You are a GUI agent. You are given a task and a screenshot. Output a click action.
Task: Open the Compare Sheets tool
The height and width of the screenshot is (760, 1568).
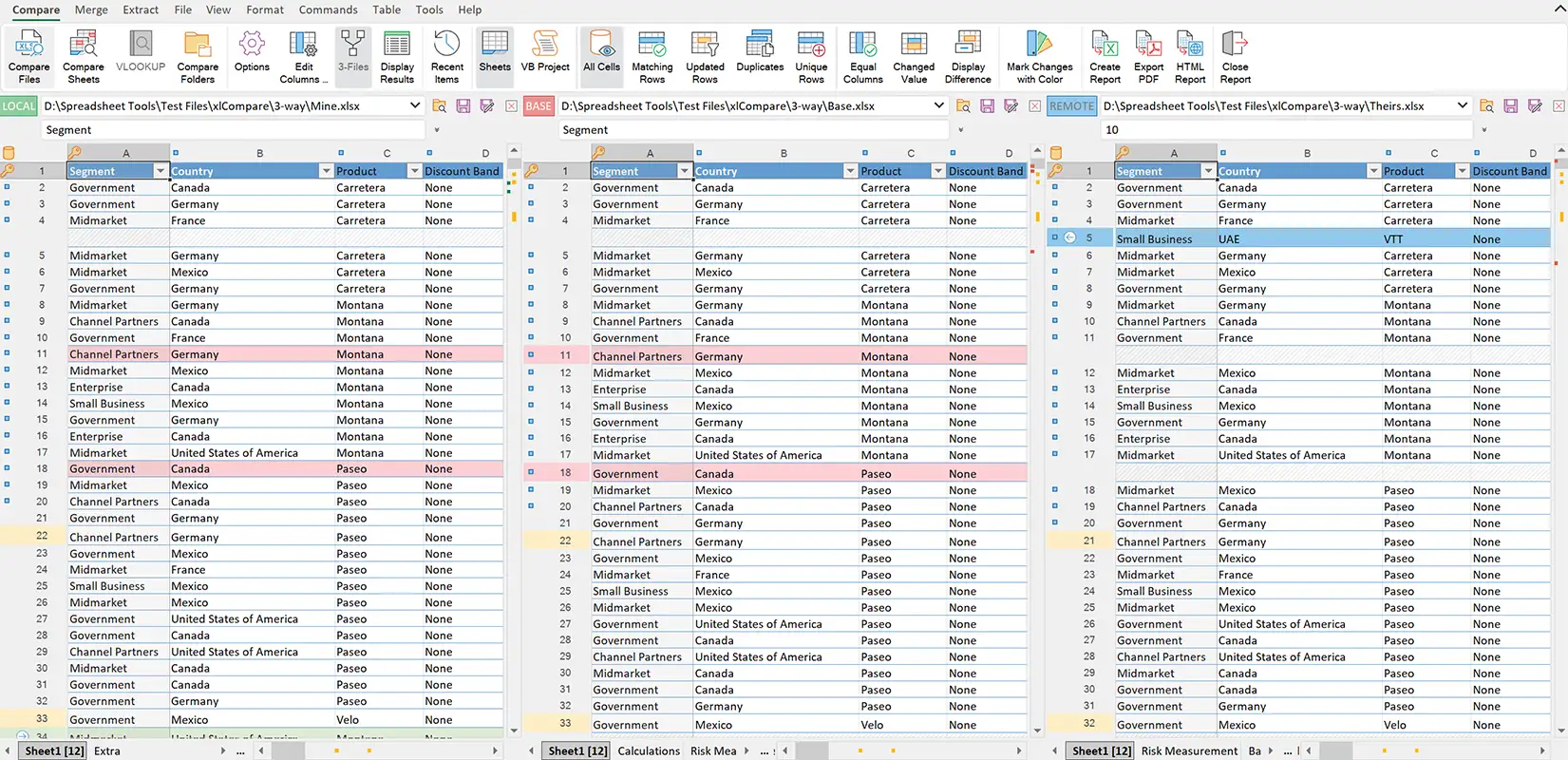[84, 57]
